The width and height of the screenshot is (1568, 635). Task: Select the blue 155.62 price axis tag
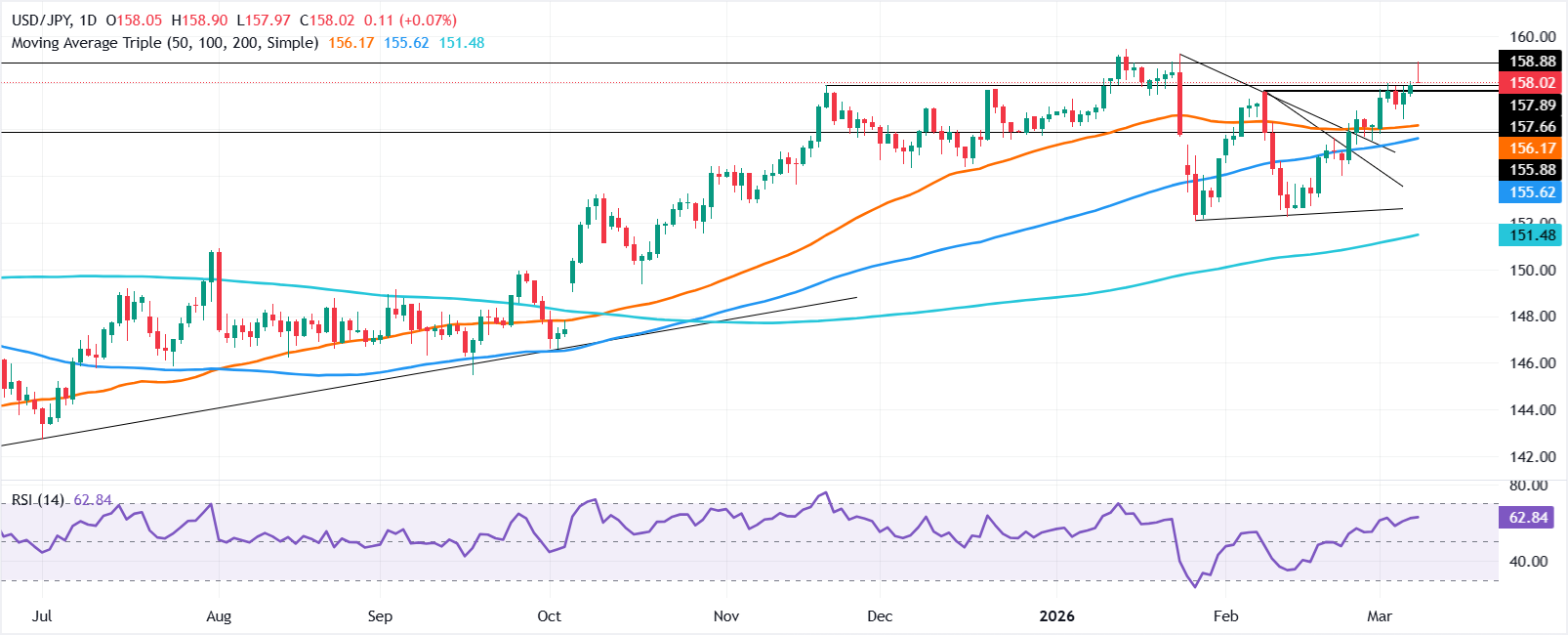coord(1532,192)
